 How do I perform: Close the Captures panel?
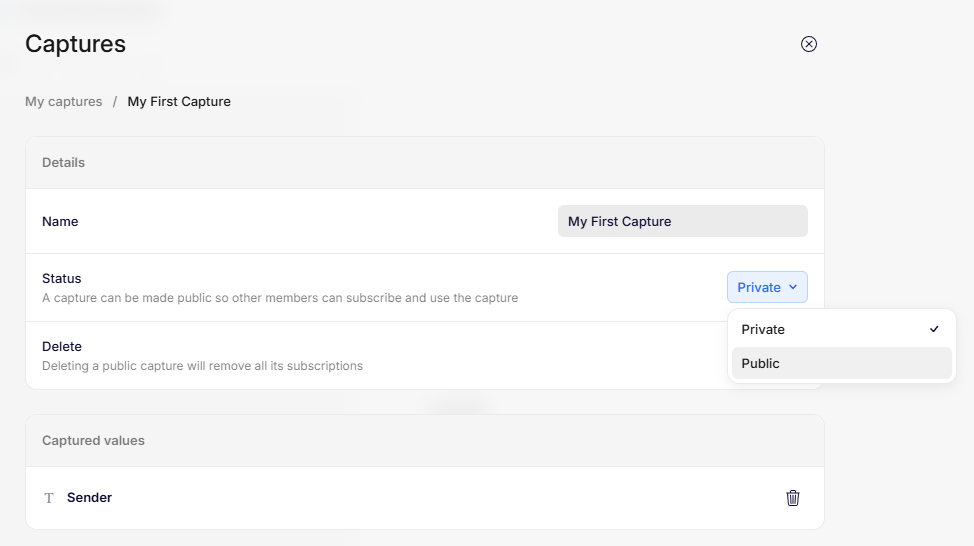click(x=809, y=44)
